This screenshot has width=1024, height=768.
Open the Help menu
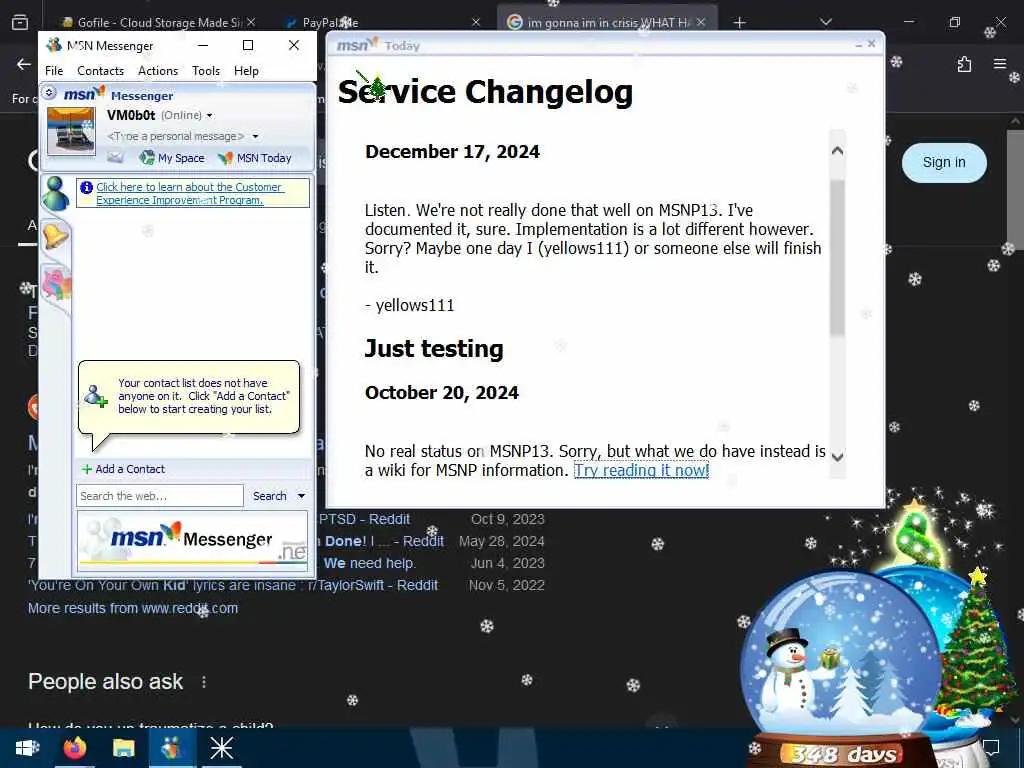tap(246, 71)
